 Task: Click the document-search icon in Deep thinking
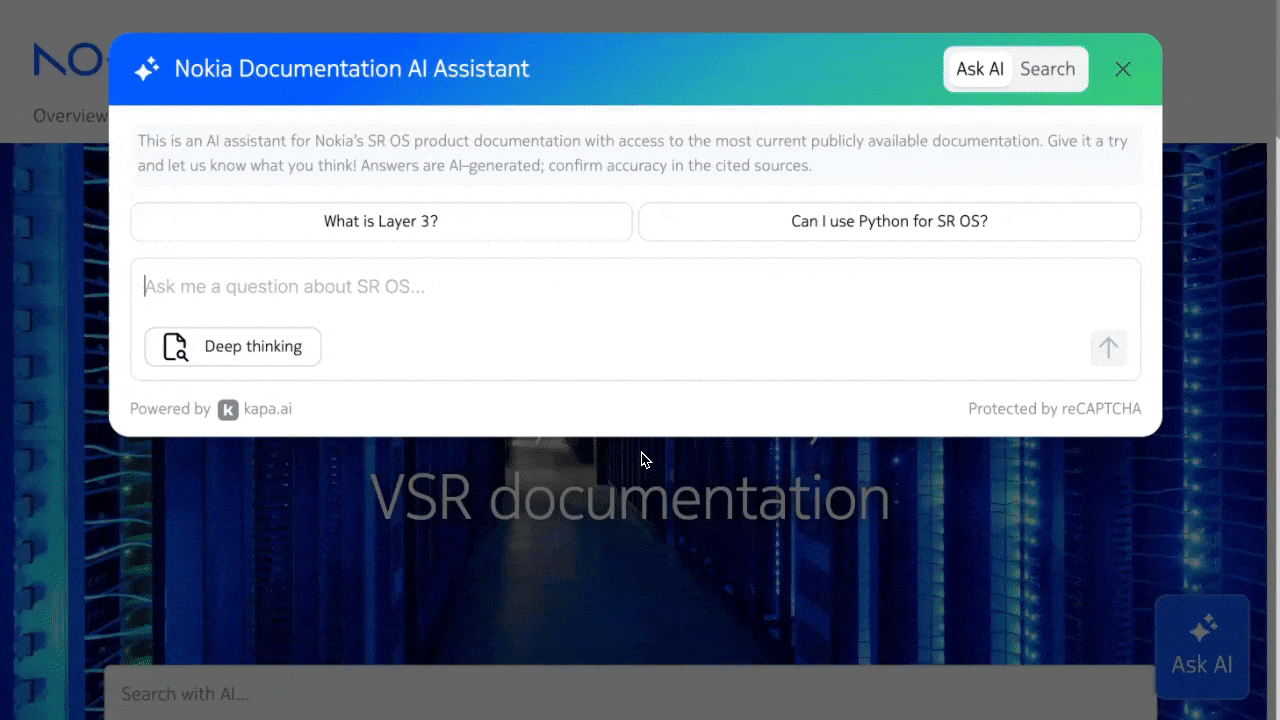[176, 347]
